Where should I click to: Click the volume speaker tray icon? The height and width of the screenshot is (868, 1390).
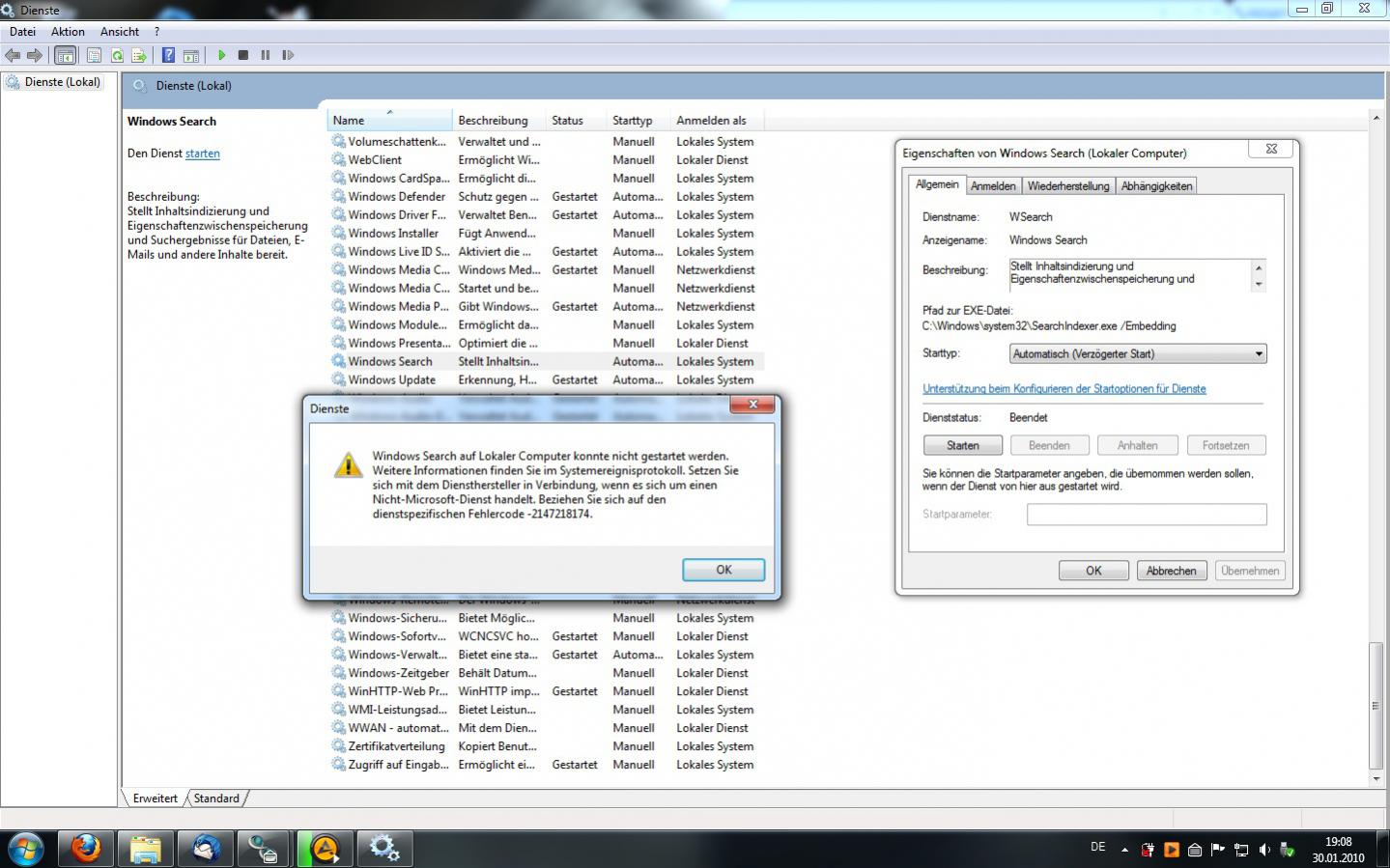1264,850
